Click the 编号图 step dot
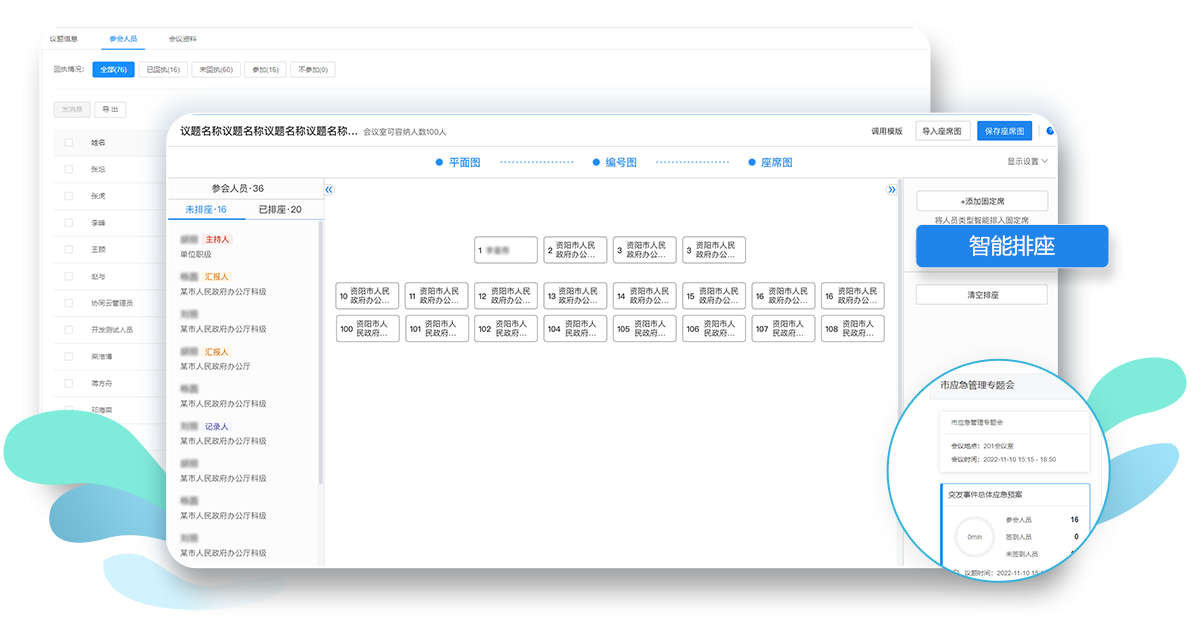 pos(595,162)
